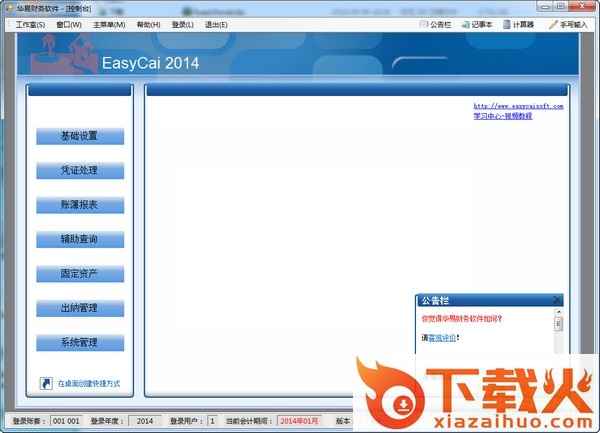The image size is (600, 433).
Task: Open the 窗口(W) menu
Action: pyautogui.click(x=69, y=25)
